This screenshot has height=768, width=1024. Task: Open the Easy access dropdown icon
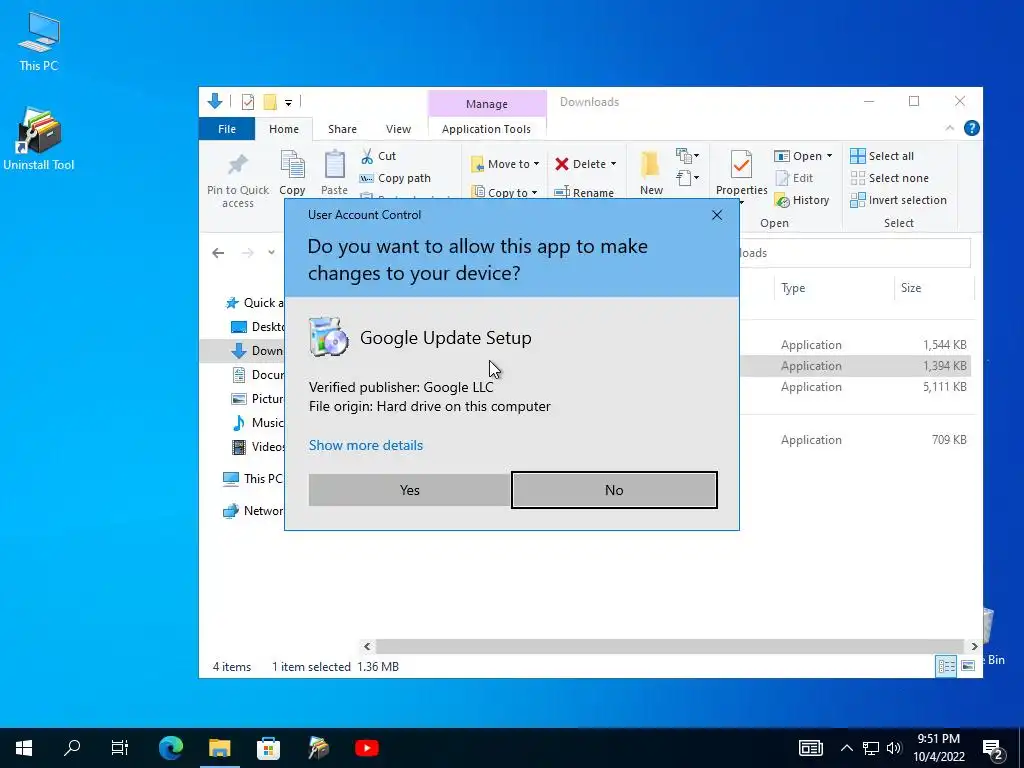tap(687, 178)
